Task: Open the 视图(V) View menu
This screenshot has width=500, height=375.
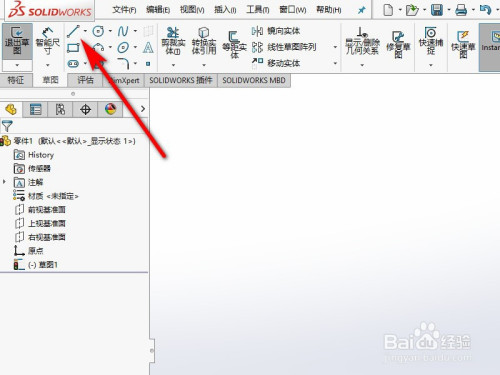Action: click(192, 10)
